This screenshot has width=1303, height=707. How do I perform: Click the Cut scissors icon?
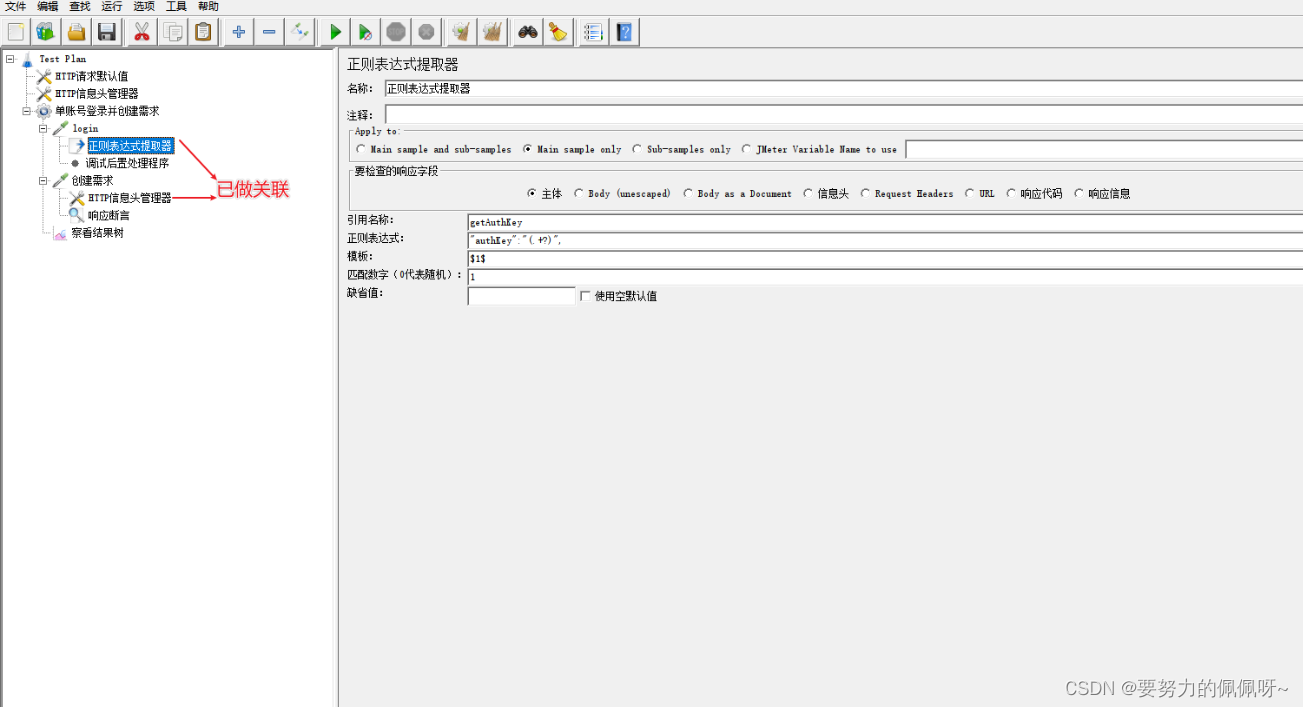pos(142,32)
